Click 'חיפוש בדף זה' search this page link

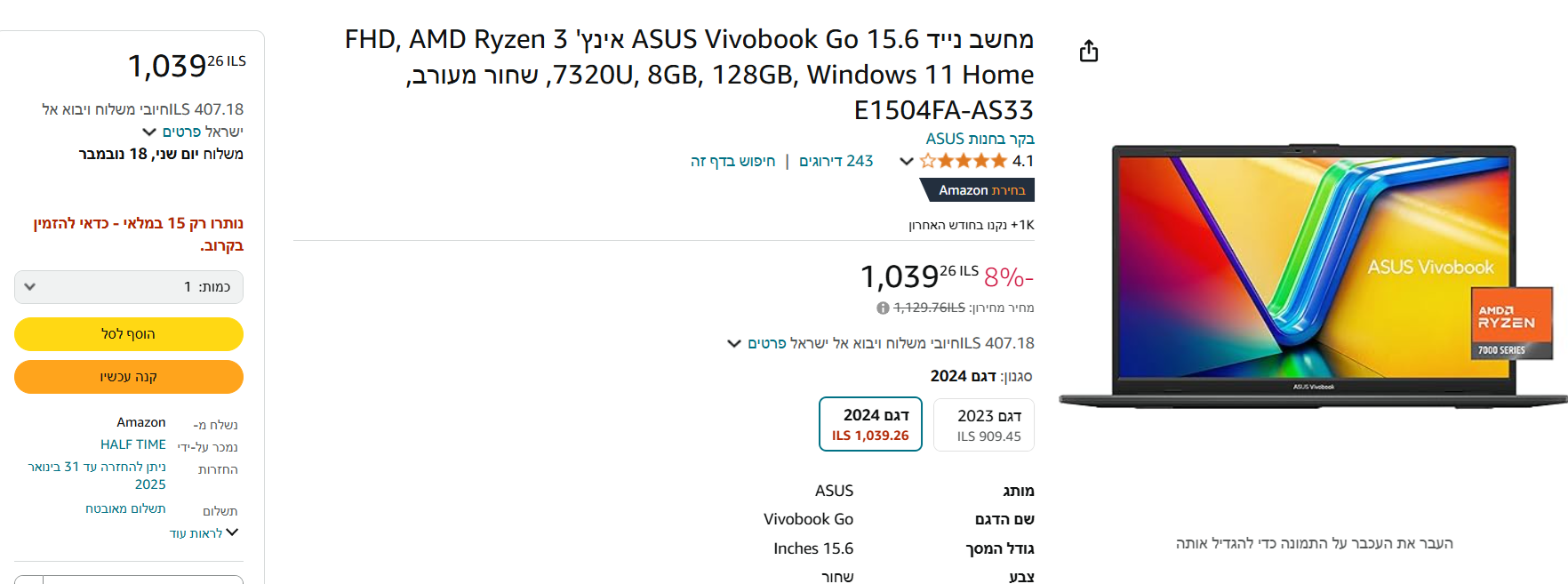732,161
